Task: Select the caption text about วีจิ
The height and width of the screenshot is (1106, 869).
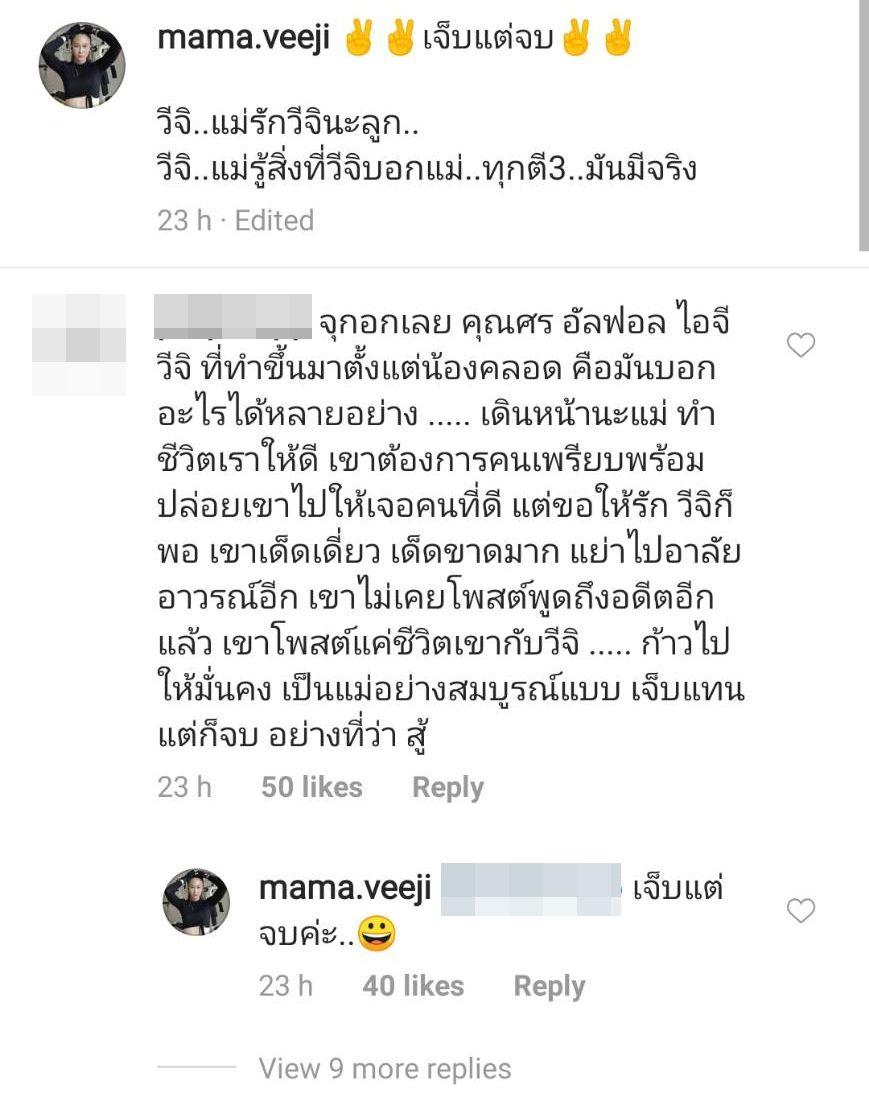Action: (427, 147)
